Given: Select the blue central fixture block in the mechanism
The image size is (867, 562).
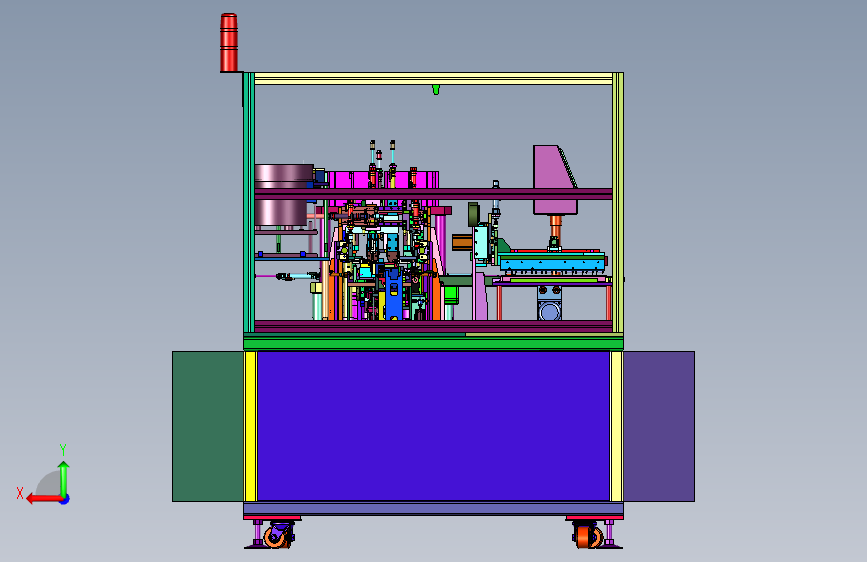Looking at the screenshot, I should 393,293.
